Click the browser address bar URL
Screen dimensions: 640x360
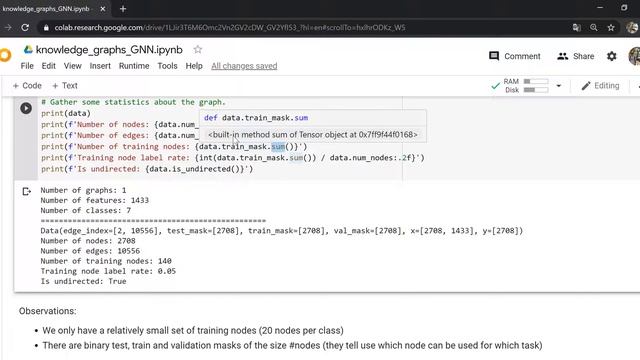pyautogui.click(x=230, y=27)
